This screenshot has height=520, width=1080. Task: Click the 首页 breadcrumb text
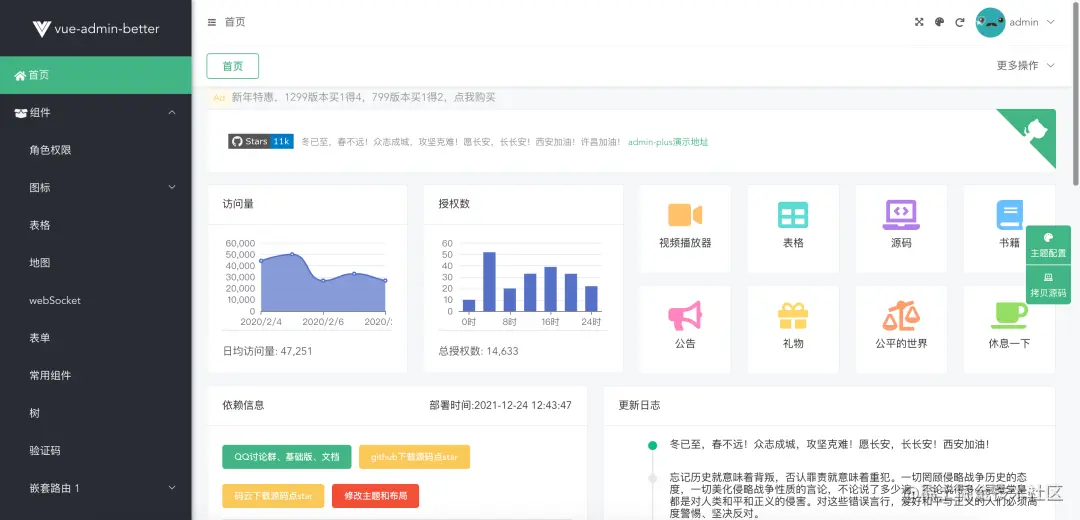point(235,22)
